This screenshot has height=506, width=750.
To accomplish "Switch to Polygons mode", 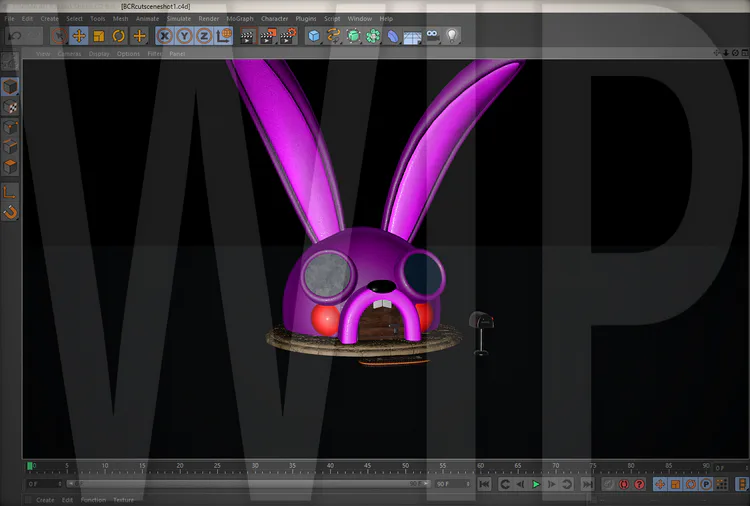I will coord(10,166).
